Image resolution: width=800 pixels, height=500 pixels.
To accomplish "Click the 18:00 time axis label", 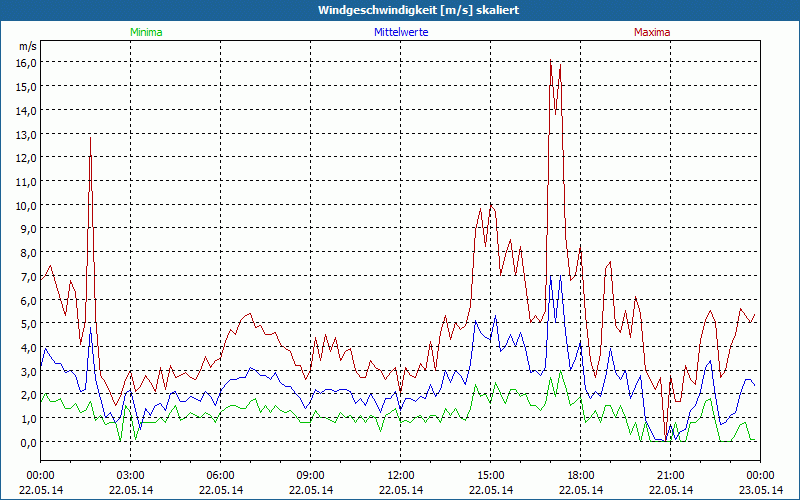I will tap(581, 476).
